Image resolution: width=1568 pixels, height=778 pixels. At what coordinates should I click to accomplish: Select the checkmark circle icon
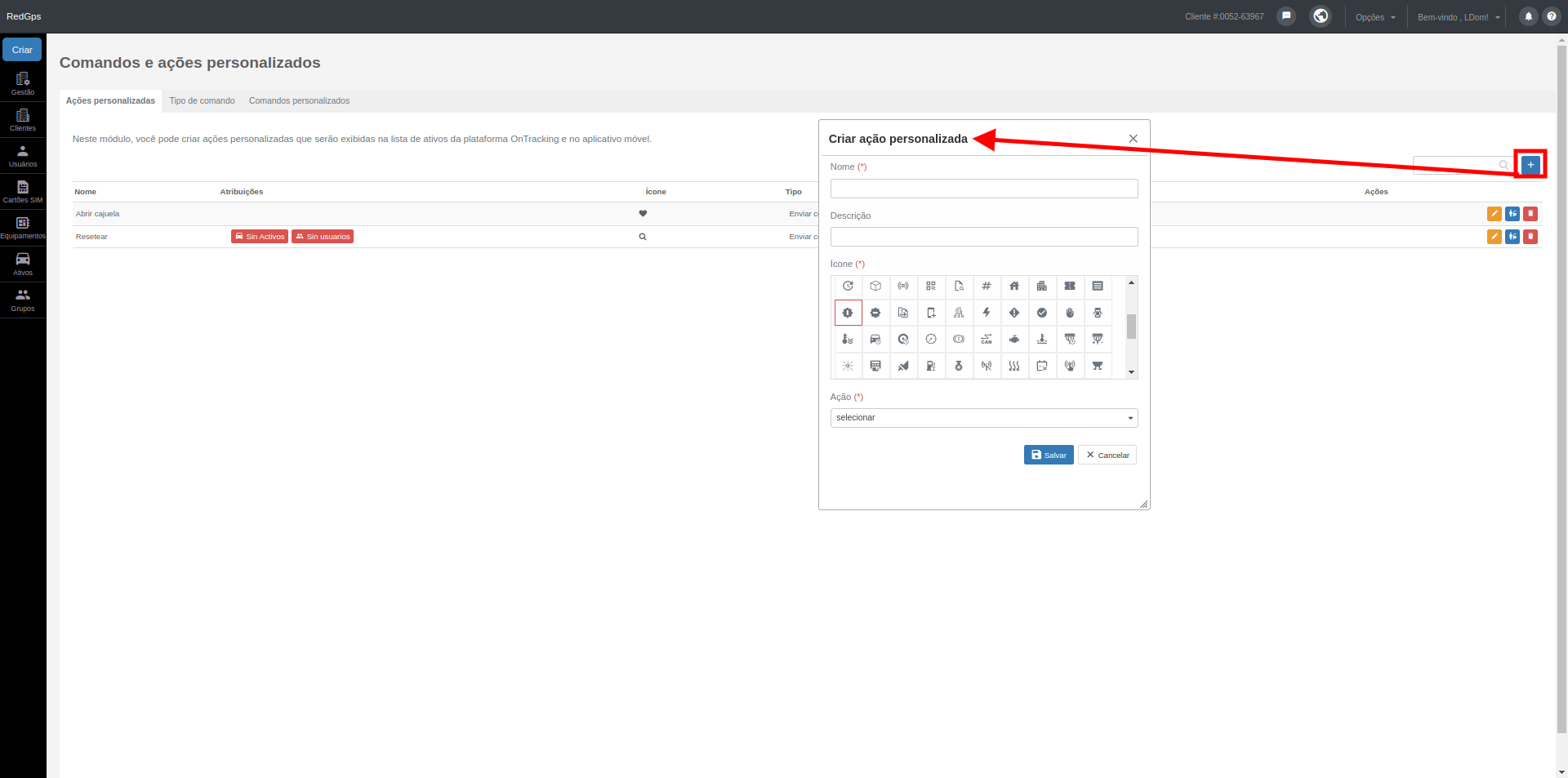coord(1042,313)
